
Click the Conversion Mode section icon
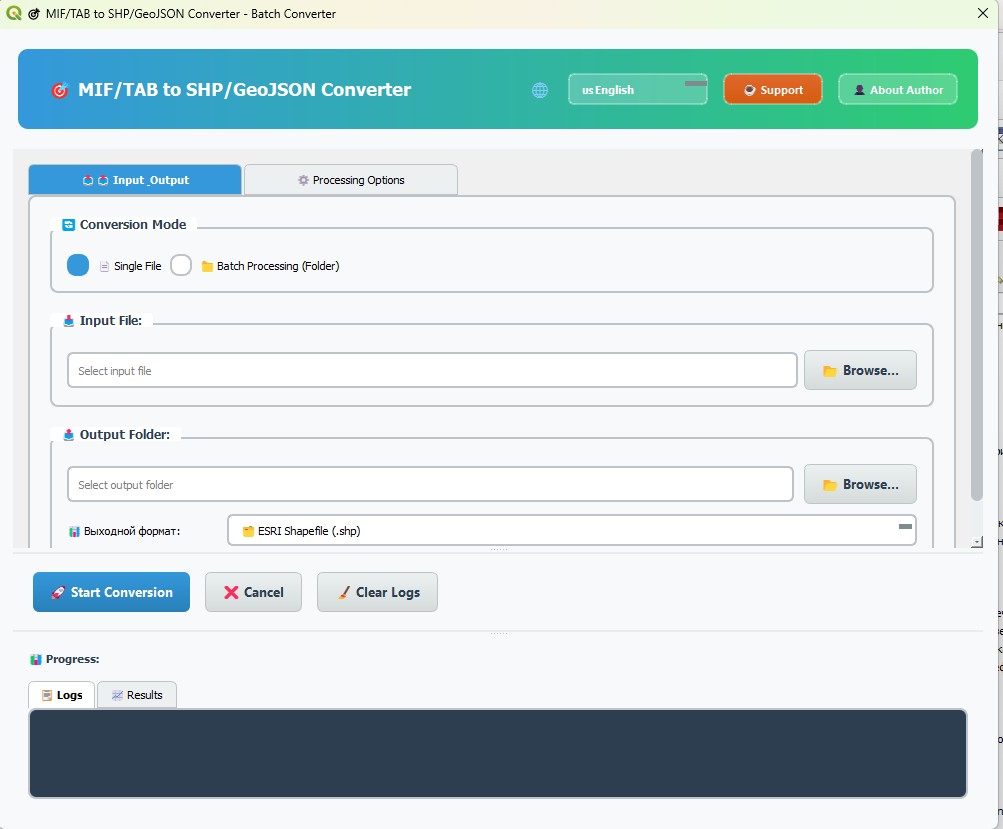click(x=68, y=225)
